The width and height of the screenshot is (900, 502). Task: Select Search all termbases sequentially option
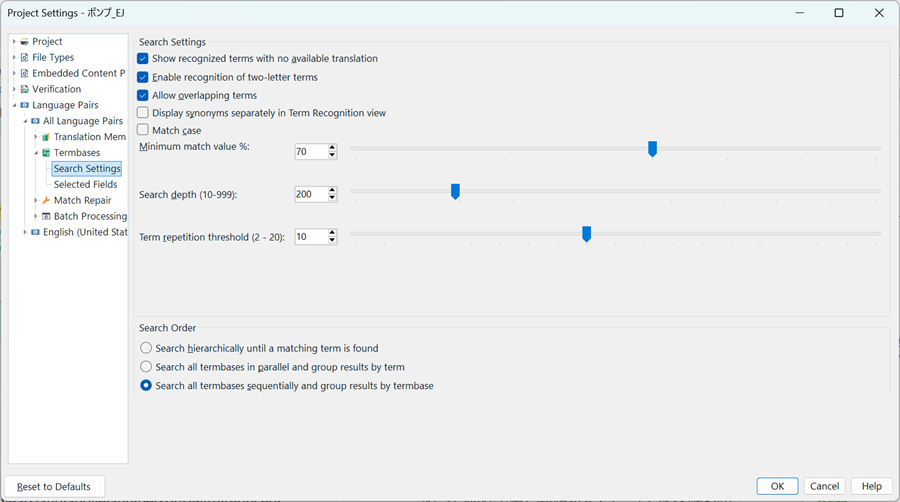146,386
